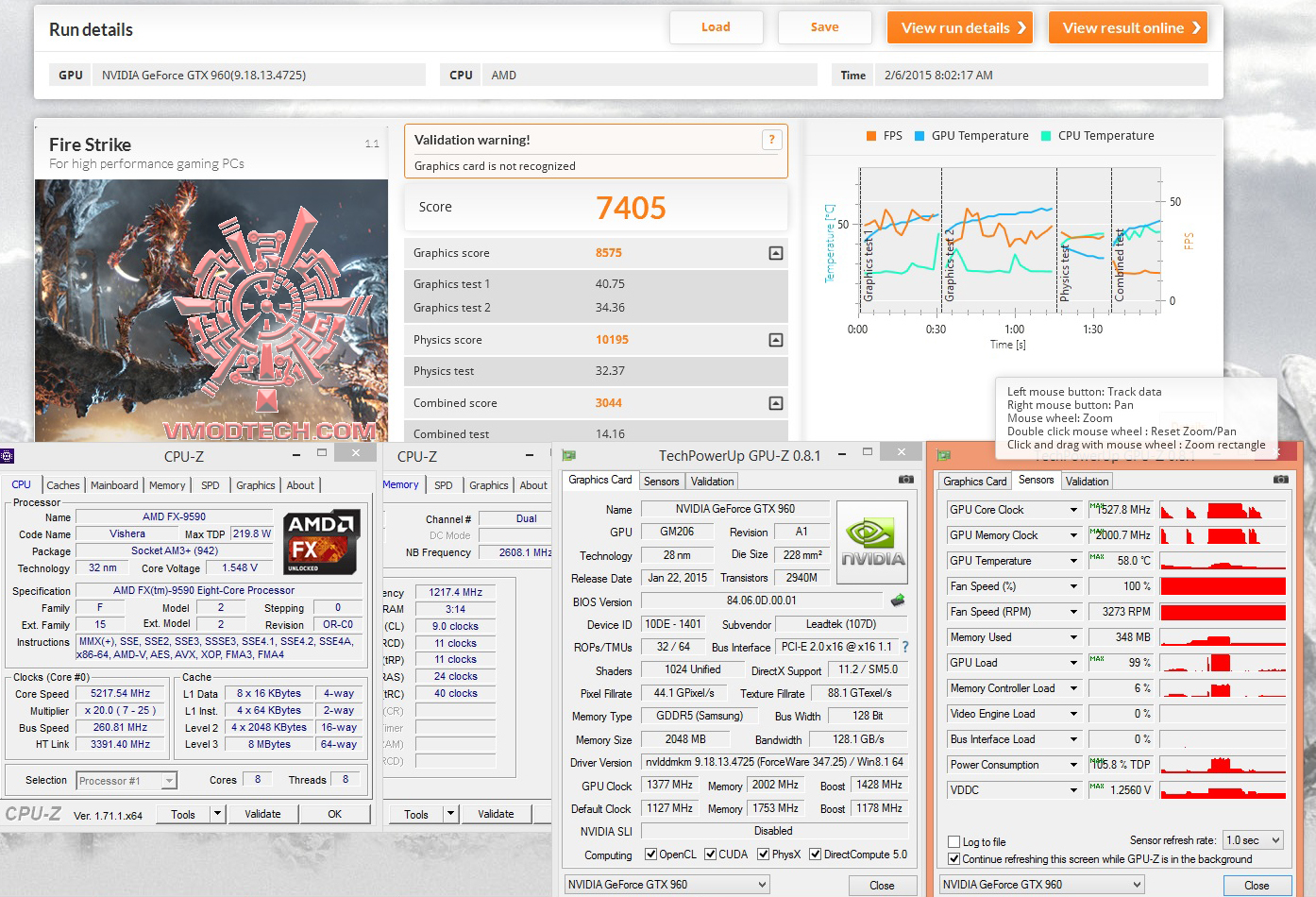
Task: Click the AMD FX logo in CPU-Z
Action: tap(321, 541)
